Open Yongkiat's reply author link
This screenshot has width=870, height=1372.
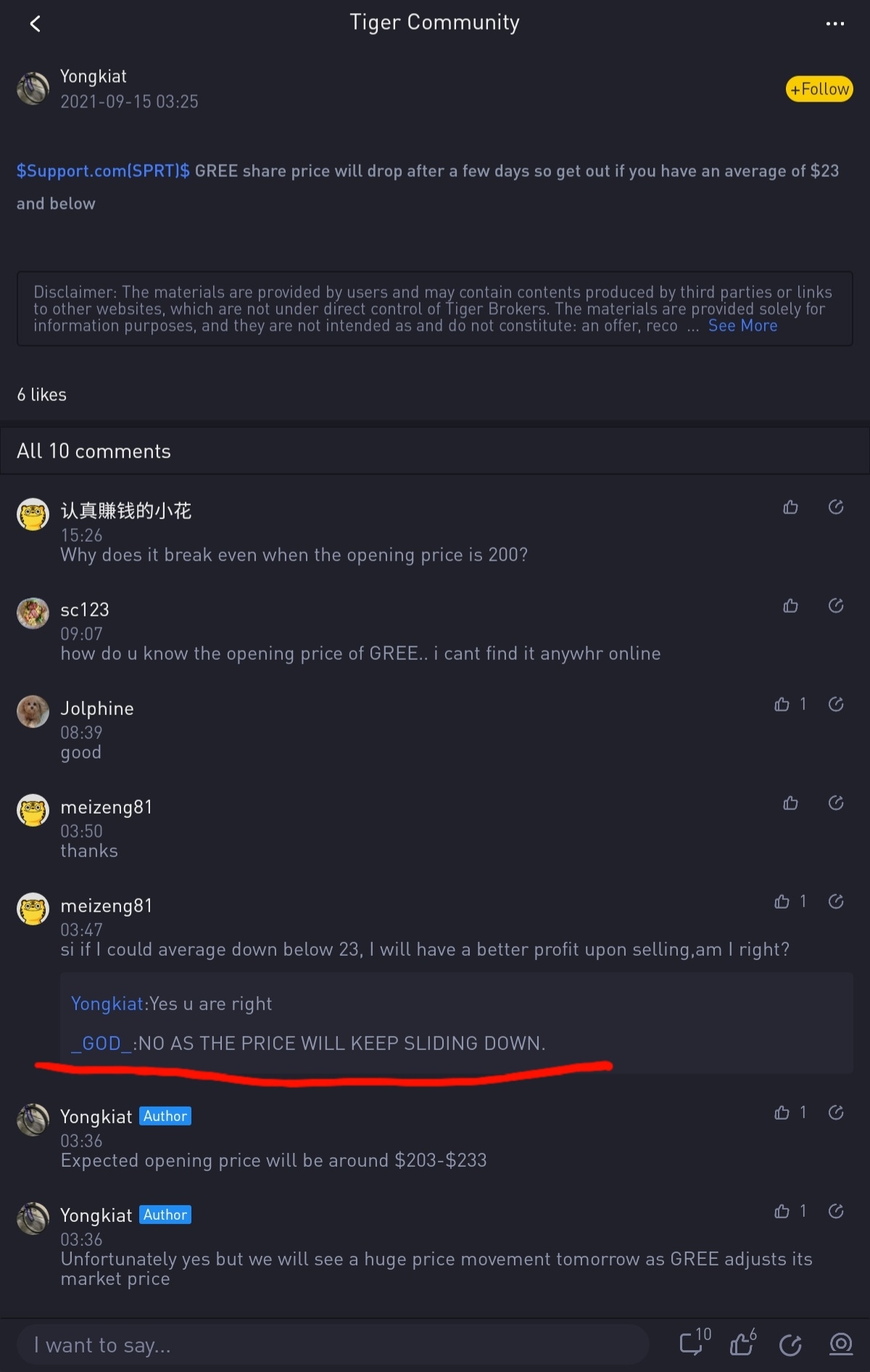107,1004
